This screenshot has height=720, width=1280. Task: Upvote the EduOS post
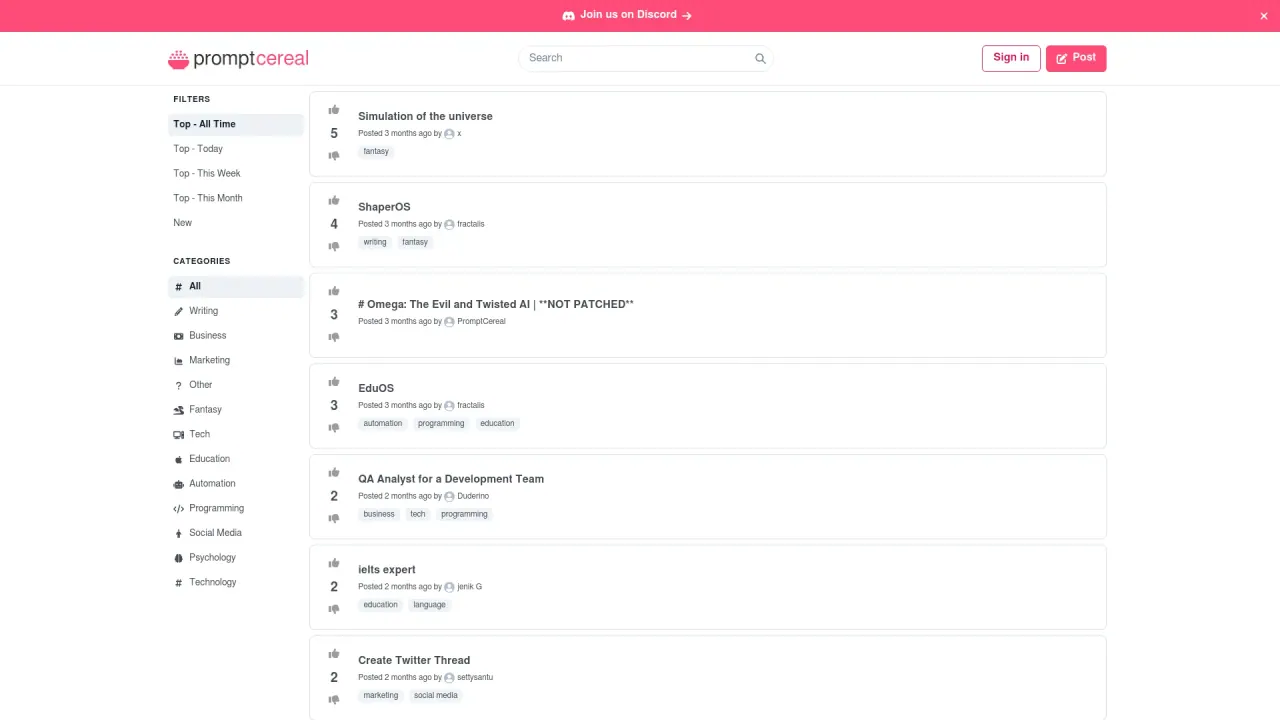[x=334, y=382]
